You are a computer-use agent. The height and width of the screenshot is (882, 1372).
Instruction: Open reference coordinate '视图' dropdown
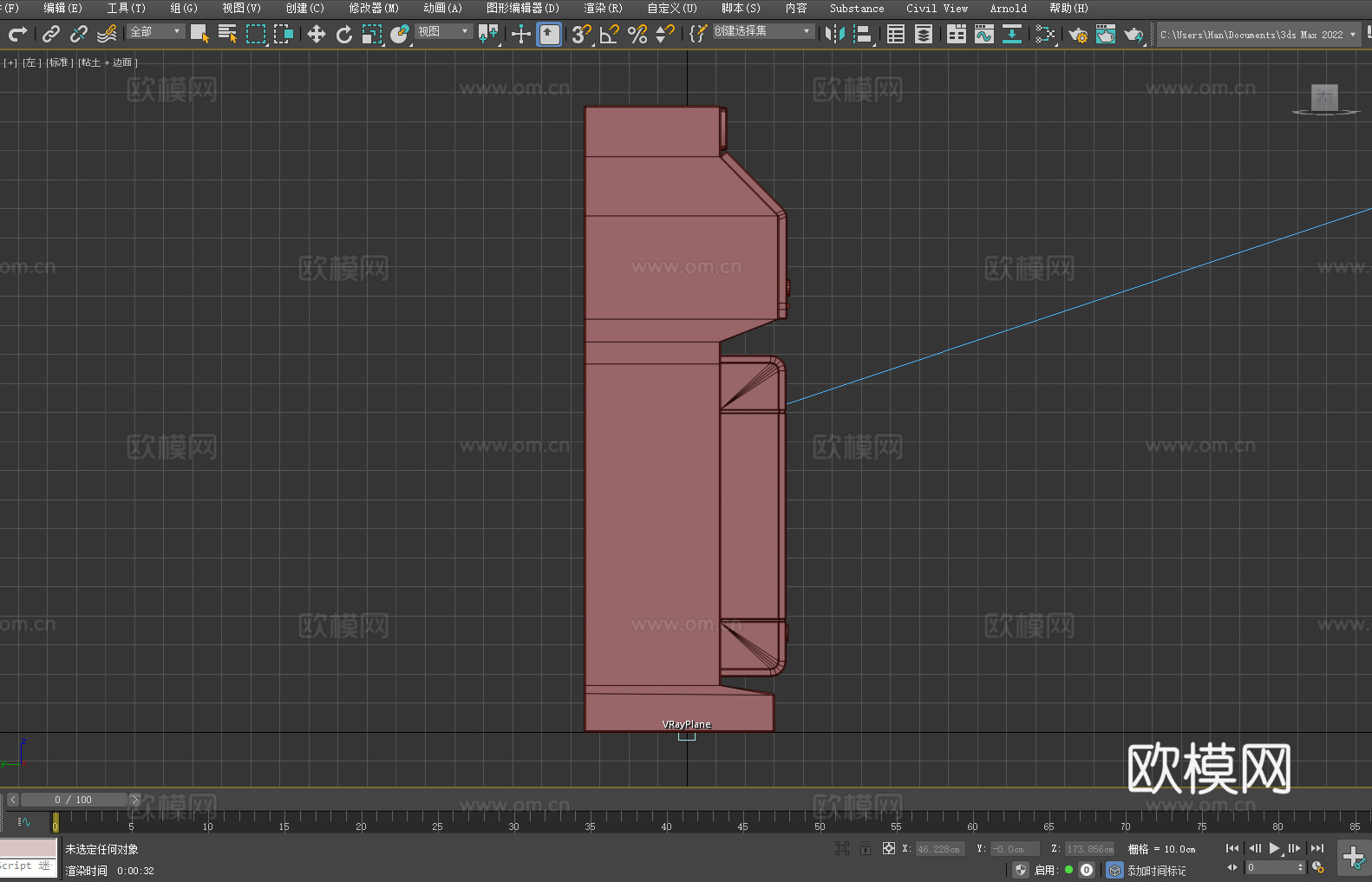(444, 31)
